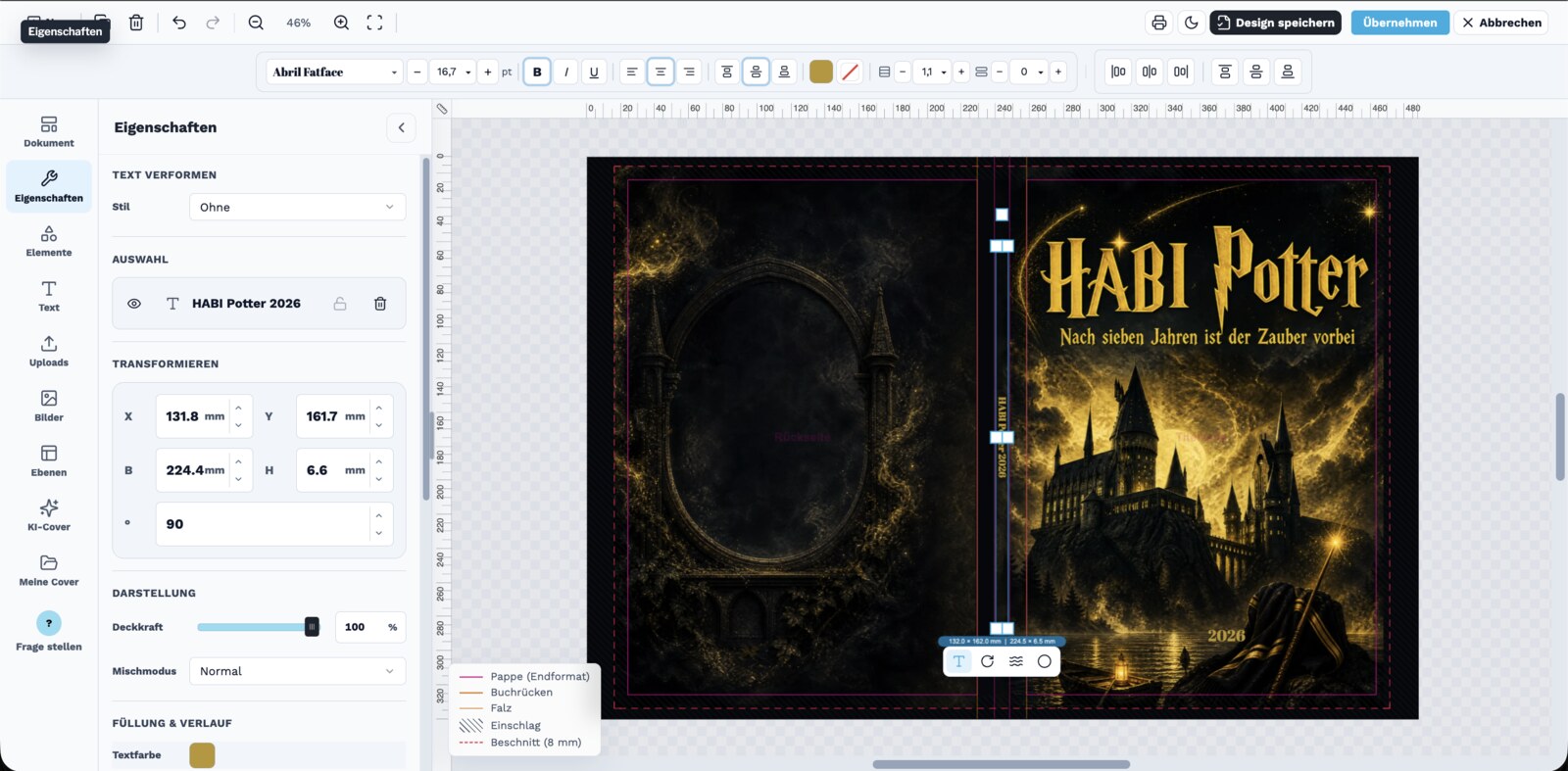Image resolution: width=1568 pixels, height=771 pixels.
Task: Align text right
Action: (689, 72)
